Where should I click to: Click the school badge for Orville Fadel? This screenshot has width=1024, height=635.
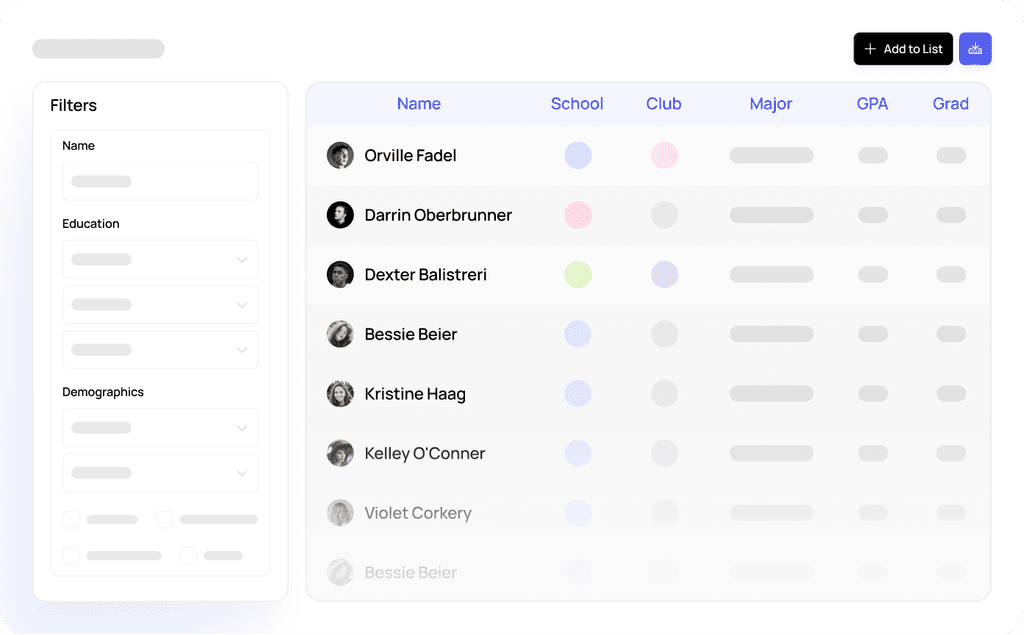coord(577,155)
